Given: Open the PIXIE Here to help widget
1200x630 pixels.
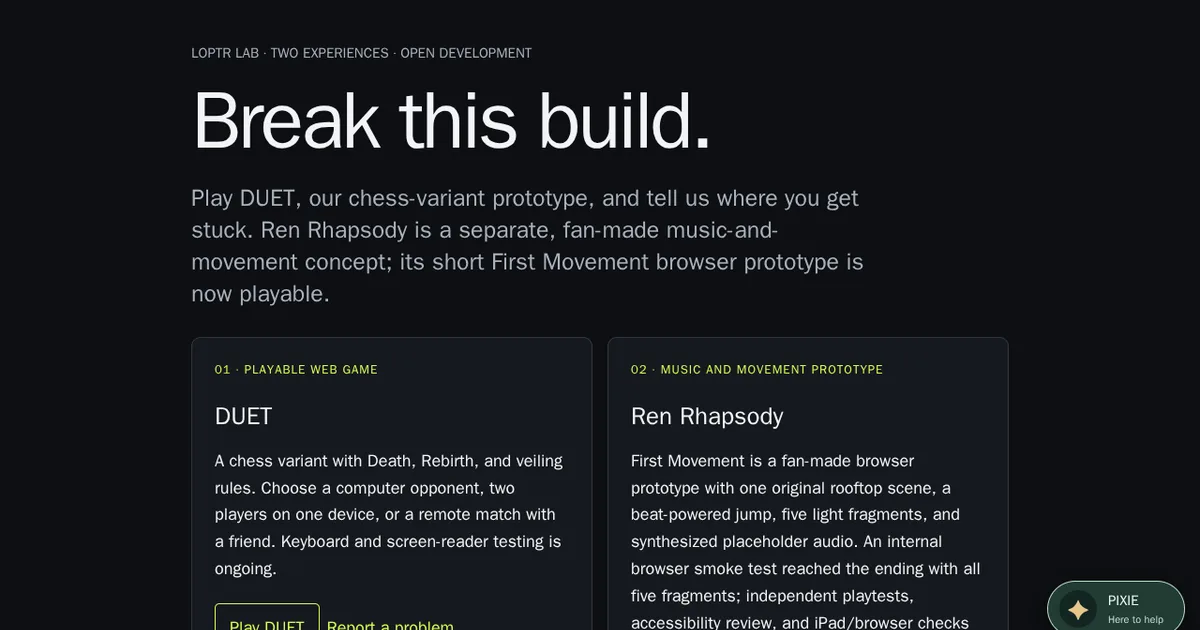Looking at the screenshot, I should pos(1116,606).
